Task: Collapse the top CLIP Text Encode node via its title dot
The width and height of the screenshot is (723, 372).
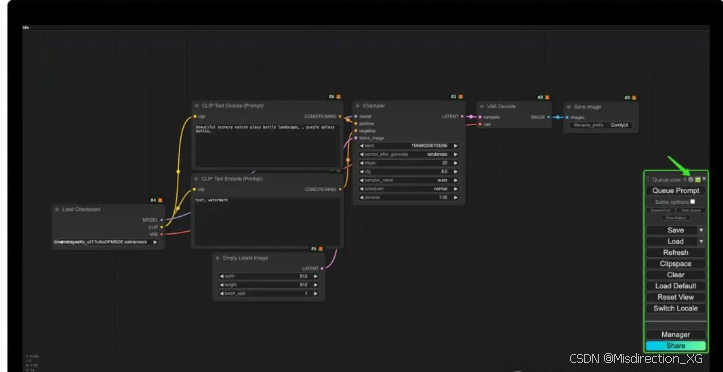Action: pyautogui.click(x=196, y=106)
